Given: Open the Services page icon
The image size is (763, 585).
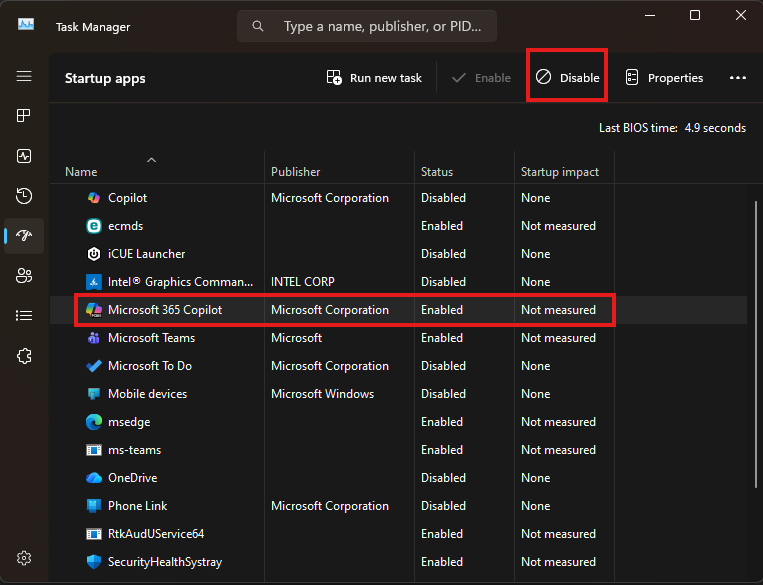Looking at the screenshot, I should point(24,356).
